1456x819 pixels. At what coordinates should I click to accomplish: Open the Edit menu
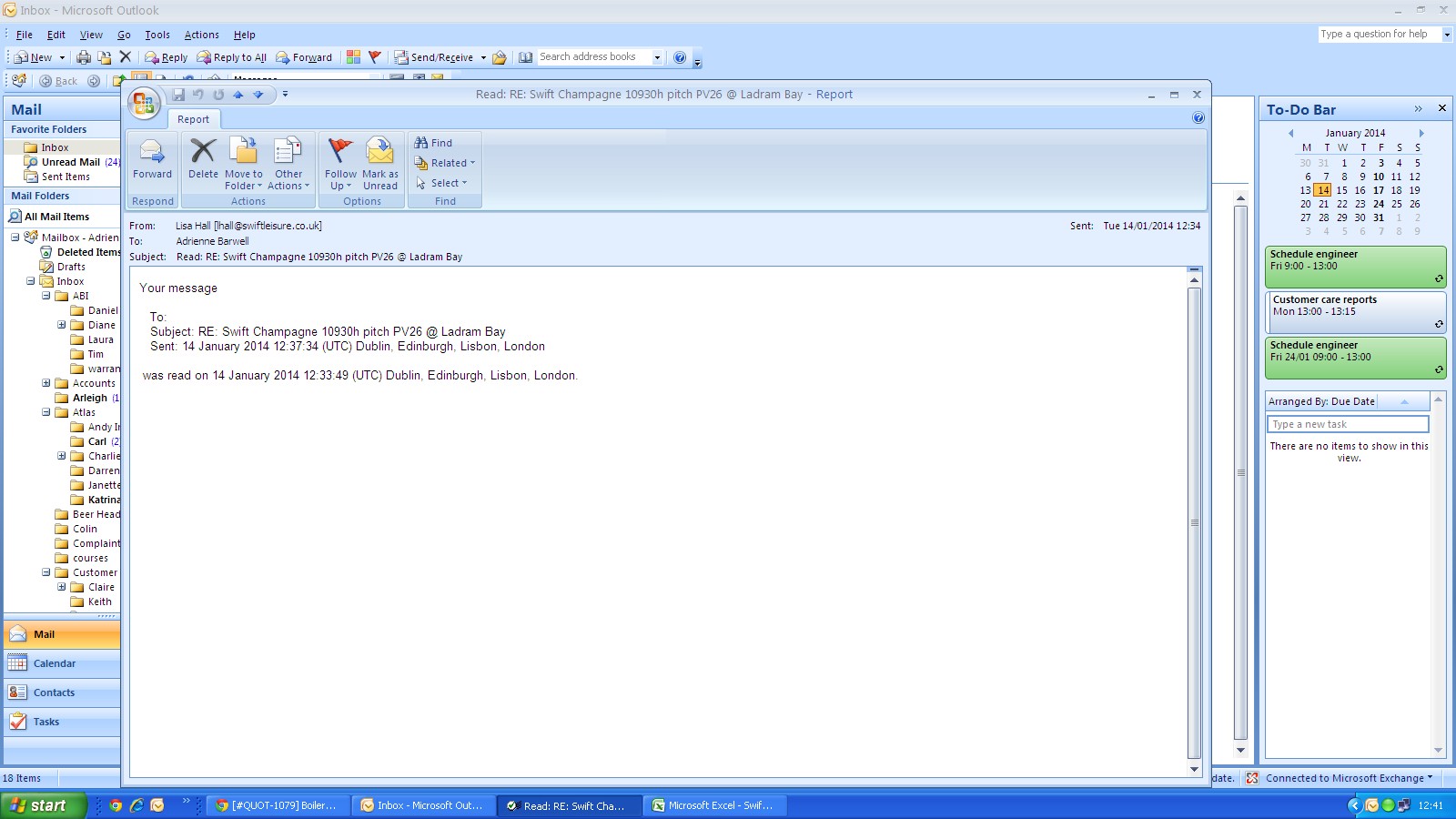point(56,35)
